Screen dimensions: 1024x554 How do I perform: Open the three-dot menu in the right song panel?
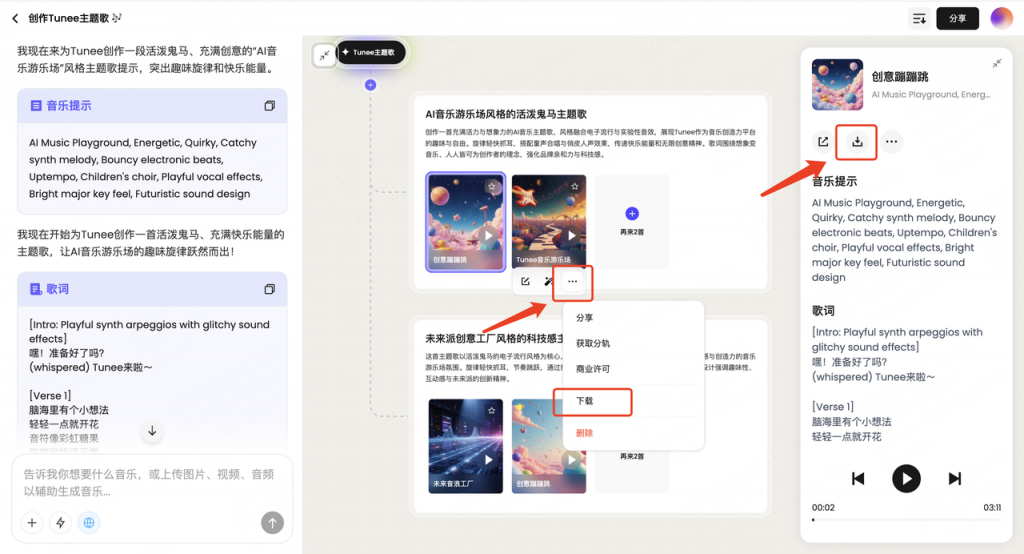pos(891,142)
